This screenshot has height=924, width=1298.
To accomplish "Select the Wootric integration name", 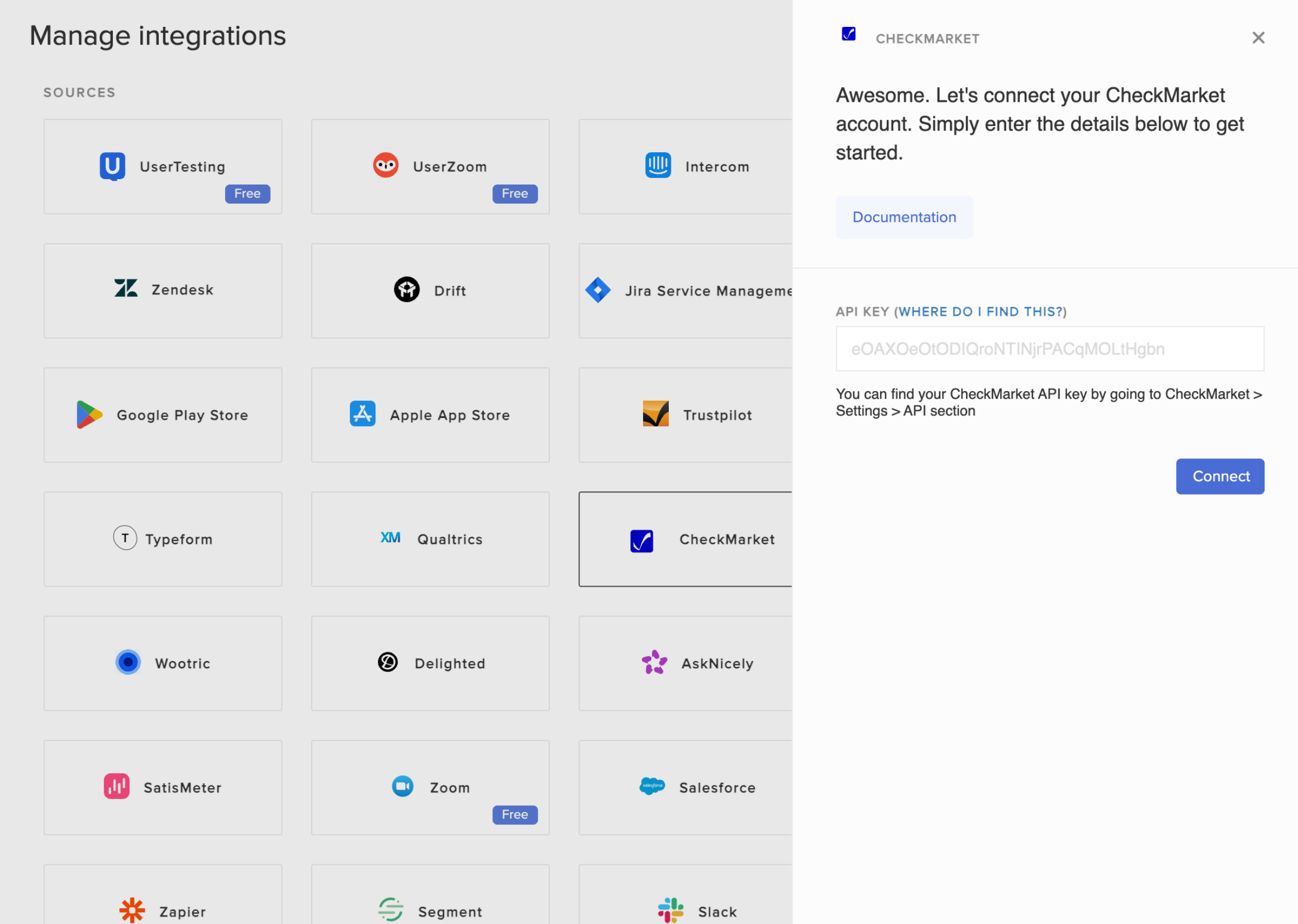I will (x=182, y=663).
